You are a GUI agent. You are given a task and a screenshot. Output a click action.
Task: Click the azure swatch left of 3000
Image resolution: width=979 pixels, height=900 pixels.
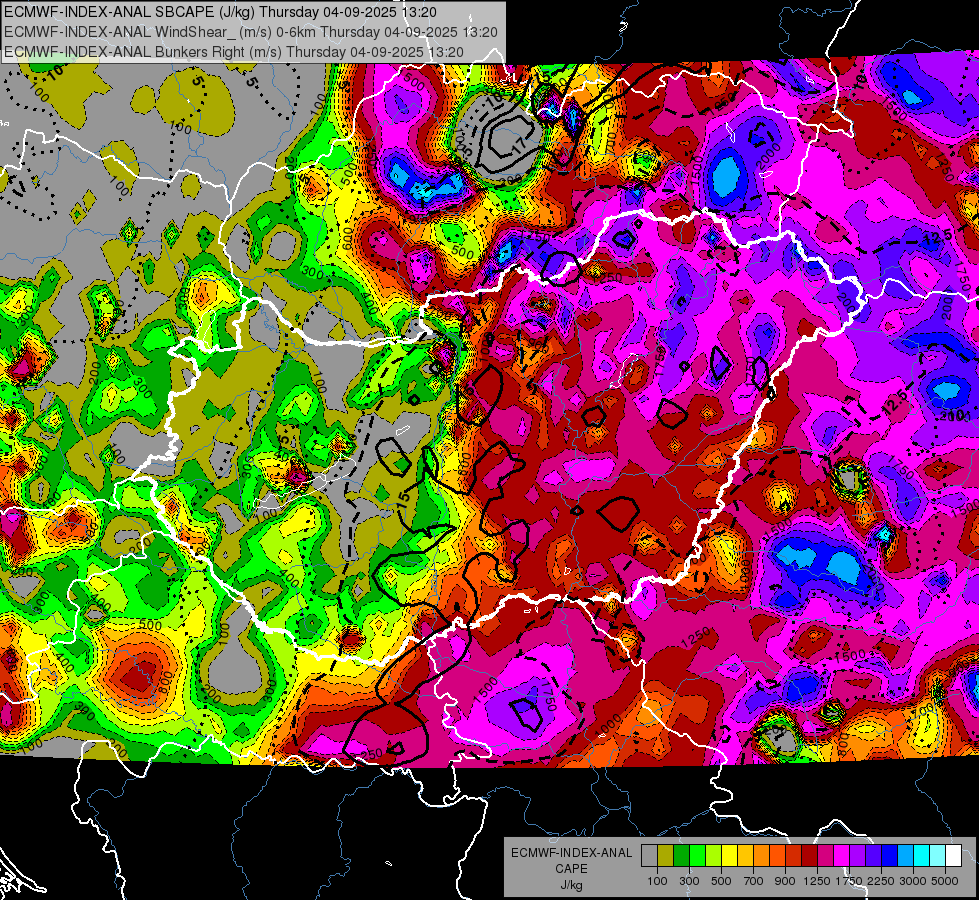coord(905,856)
